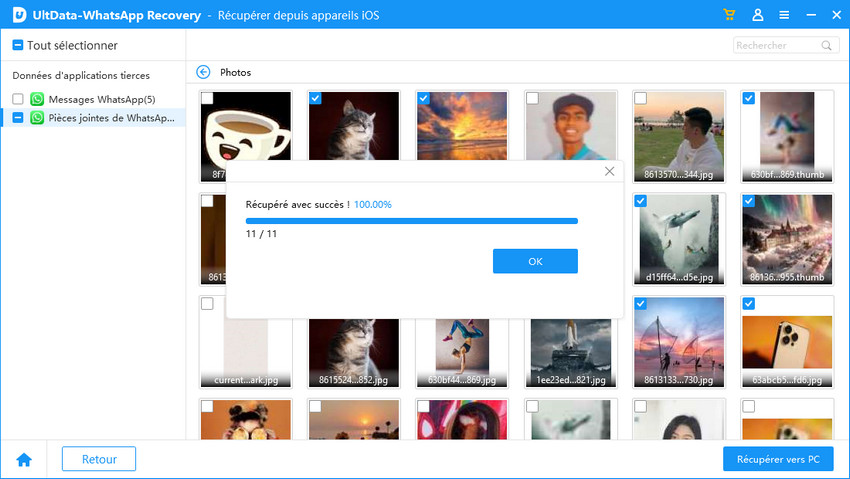Click WhatsApp icon beside Pièces jointes
850x479 pixels.
[37, 118]
